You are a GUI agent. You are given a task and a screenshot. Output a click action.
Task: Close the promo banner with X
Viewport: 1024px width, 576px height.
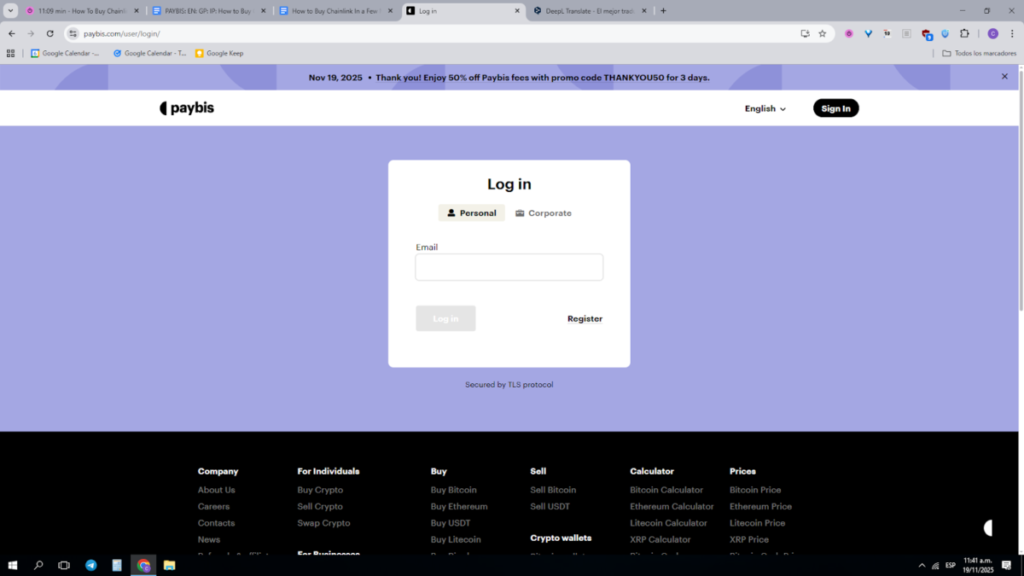tap(1005, 77)
